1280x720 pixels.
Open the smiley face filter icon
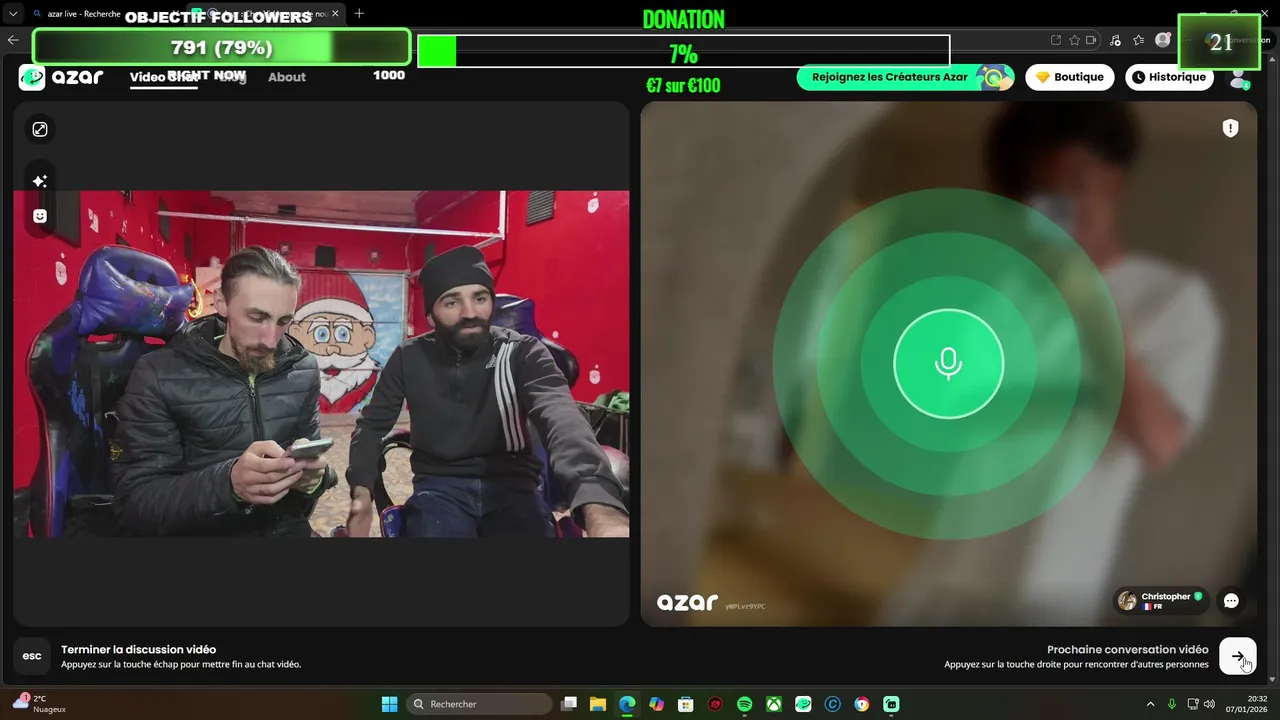40,216
